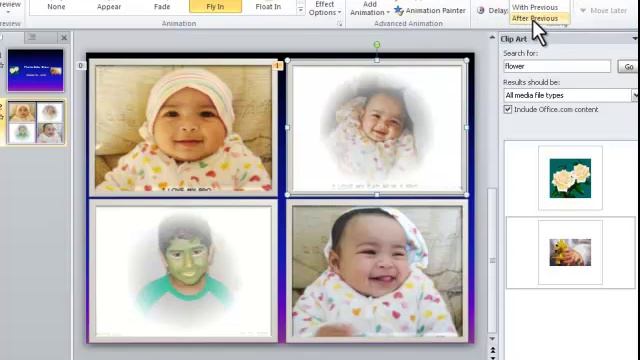Click the slide vertical scrollbar thumb

(493, 260)
